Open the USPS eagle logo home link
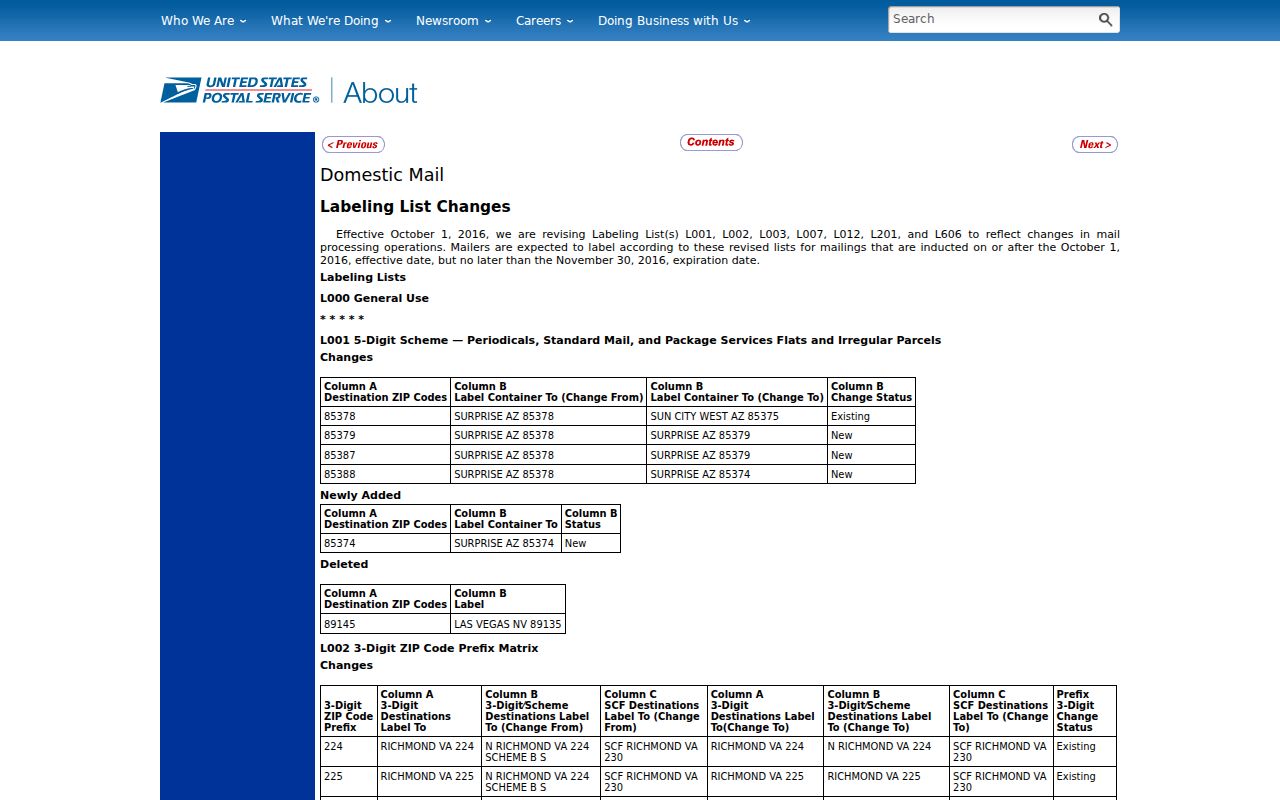The width and height of the screenshot is (1280, 800). click(240, 91)
